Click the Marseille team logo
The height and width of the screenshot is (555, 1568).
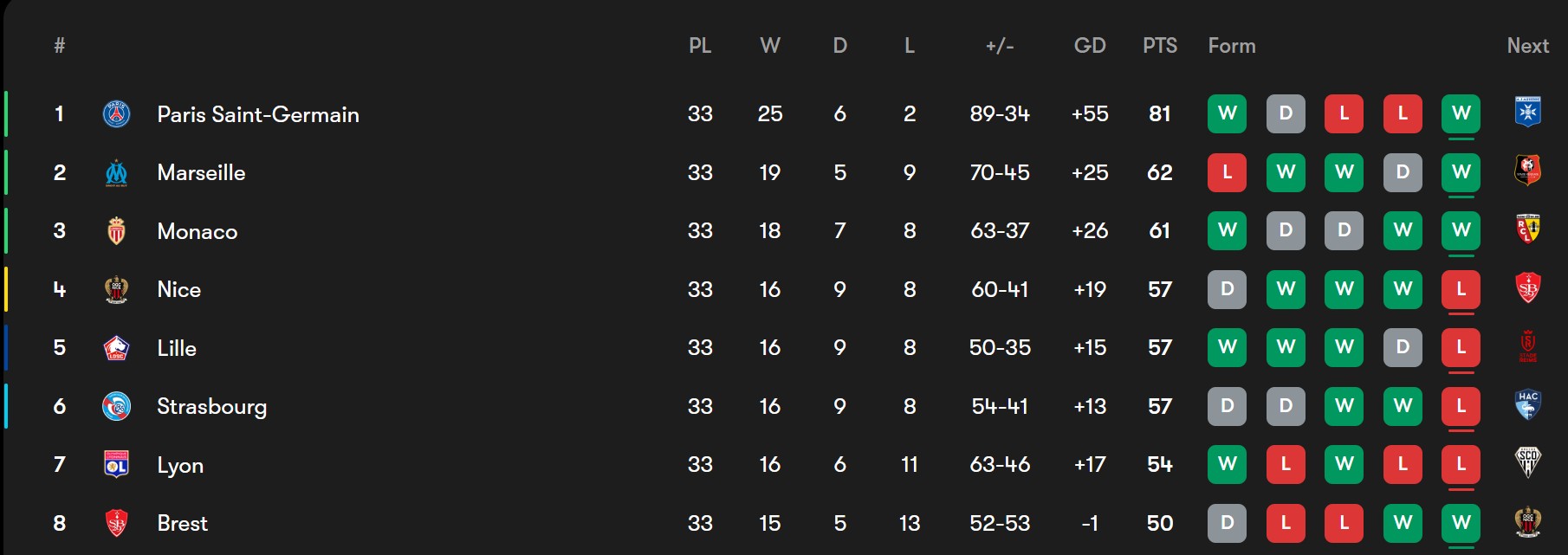(116, 173)
